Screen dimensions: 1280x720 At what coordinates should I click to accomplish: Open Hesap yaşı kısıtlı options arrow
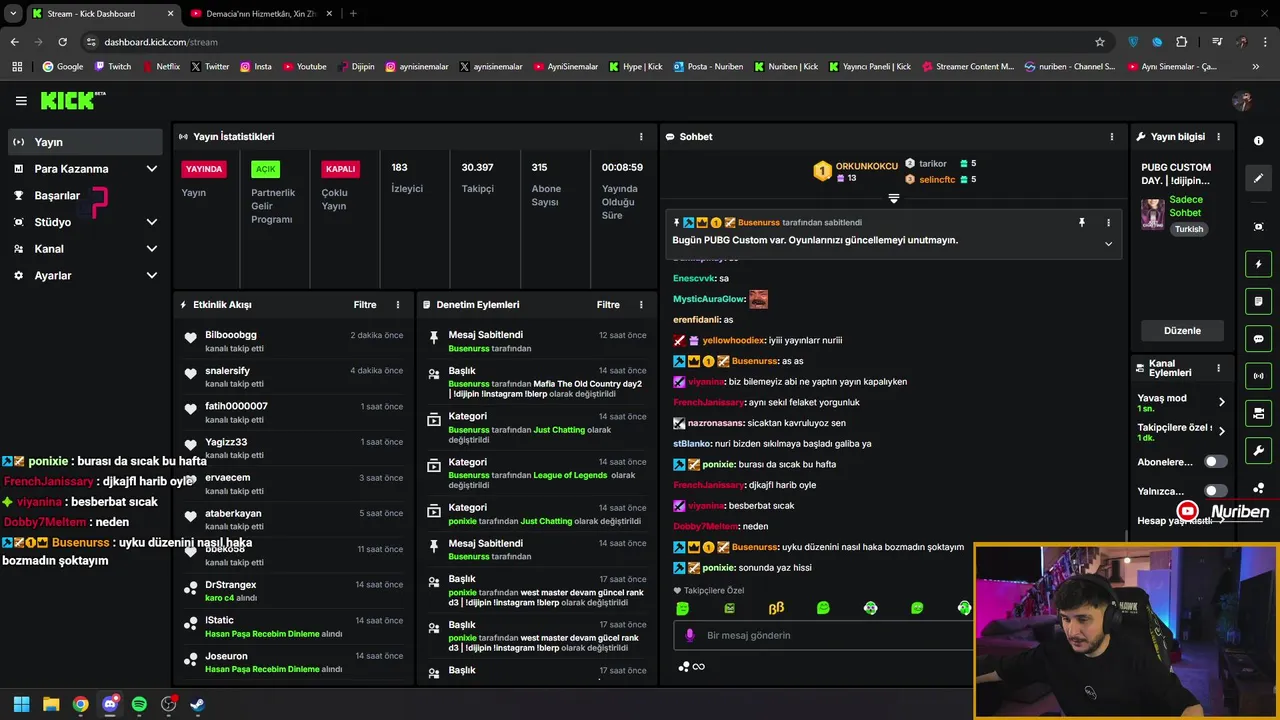pyautogui.click(x=1221, y=520)
